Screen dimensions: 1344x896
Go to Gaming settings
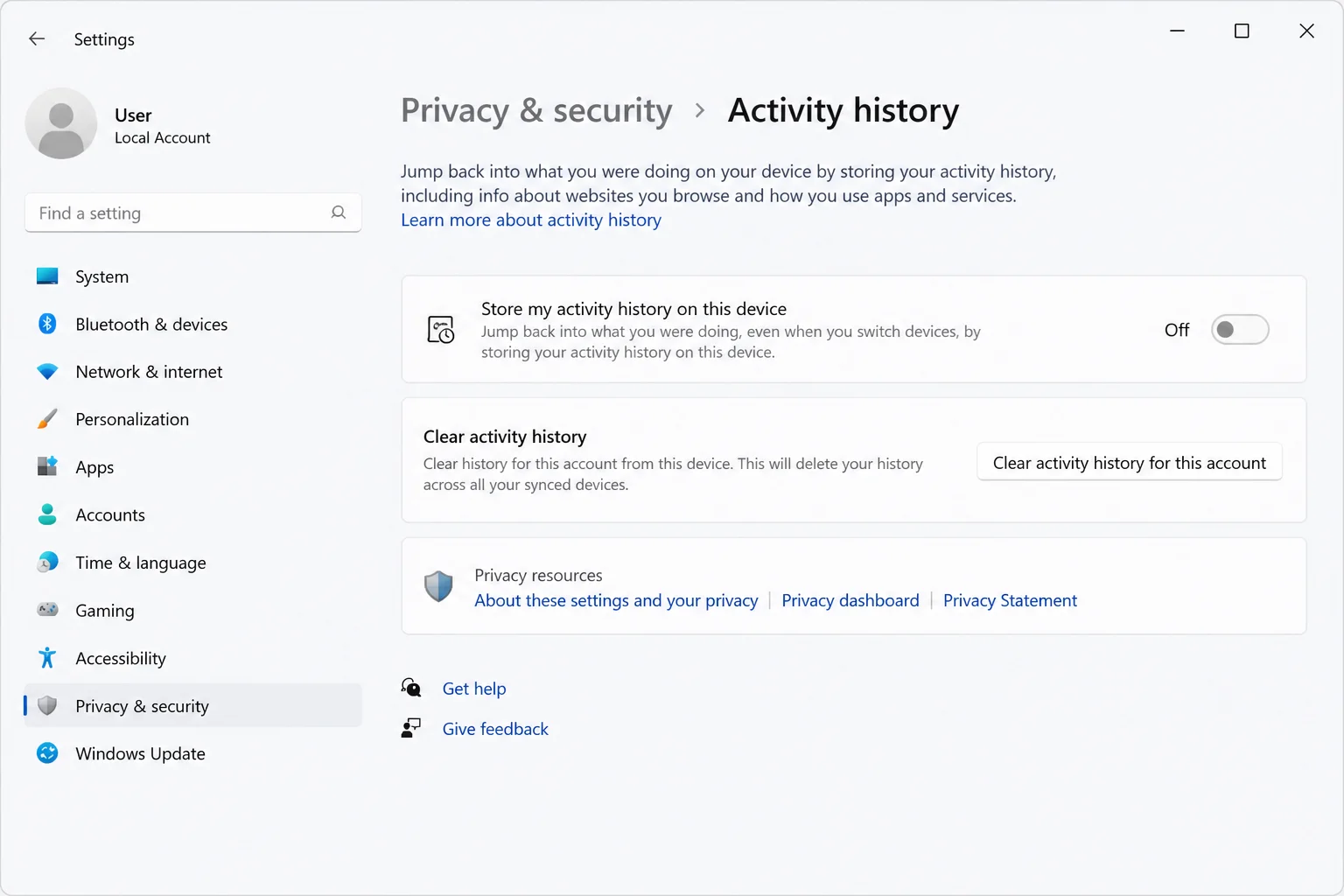point(193,610)
